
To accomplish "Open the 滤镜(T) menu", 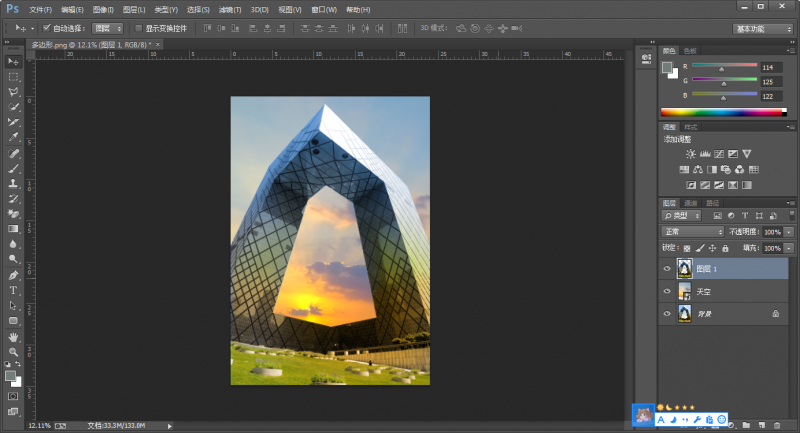I will point(228,8).
